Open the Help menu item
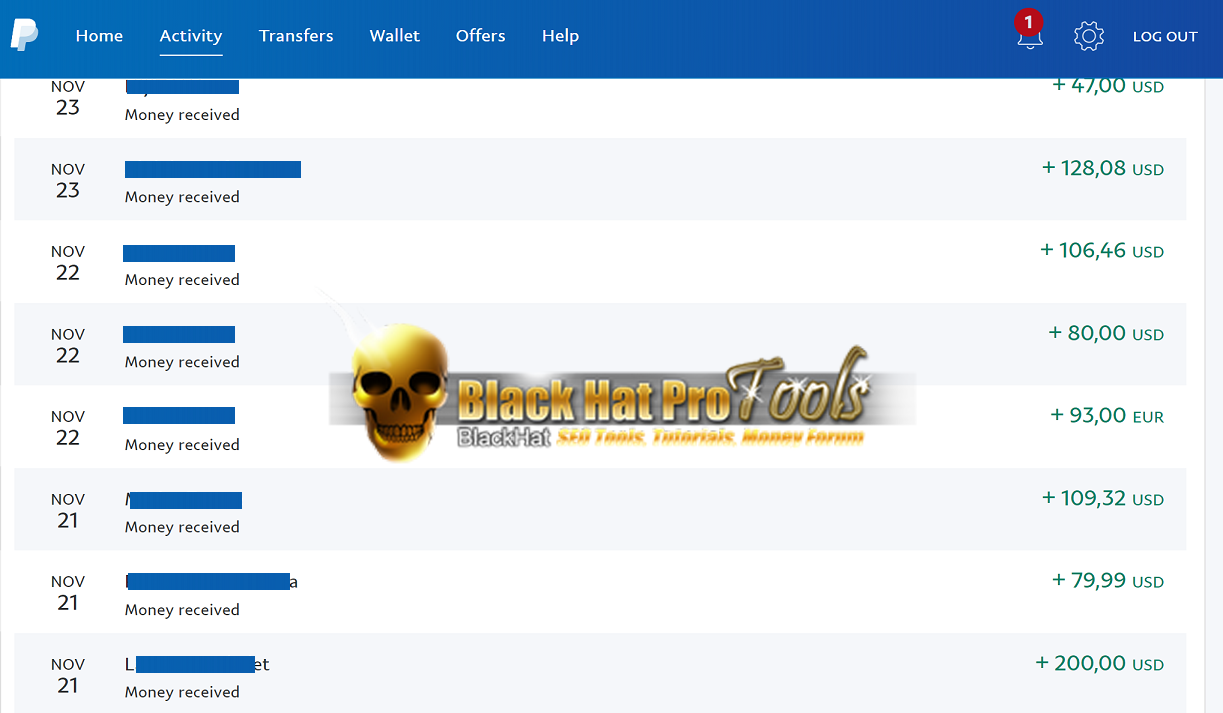 (x=560, y=35)
